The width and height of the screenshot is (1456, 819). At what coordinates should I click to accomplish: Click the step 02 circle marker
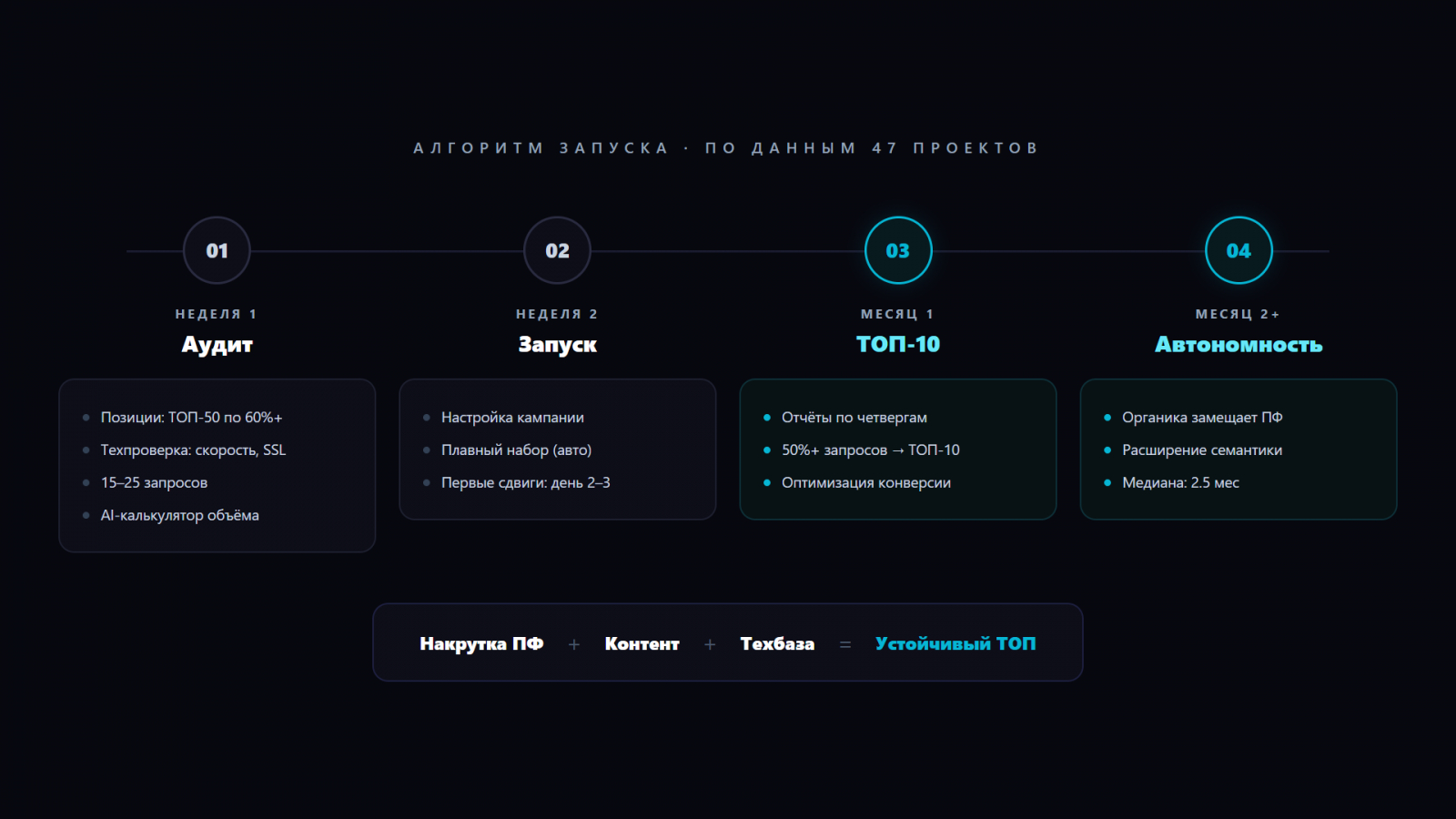(x=557, y=250)
